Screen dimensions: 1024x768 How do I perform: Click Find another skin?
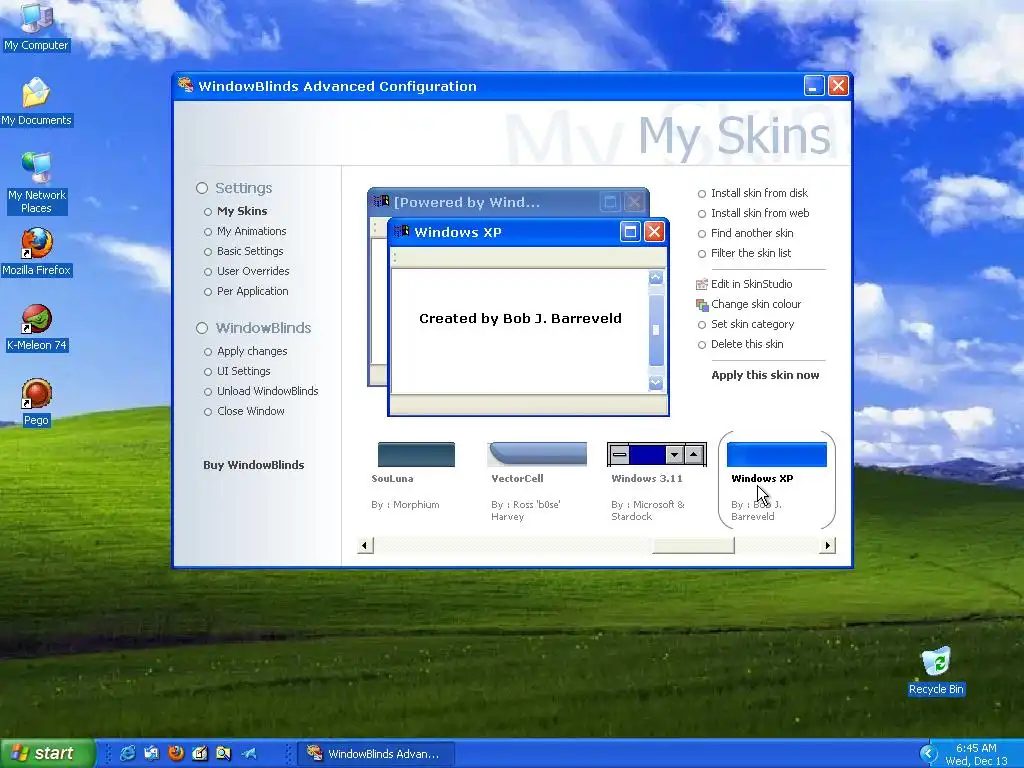(x=752, y=233)
